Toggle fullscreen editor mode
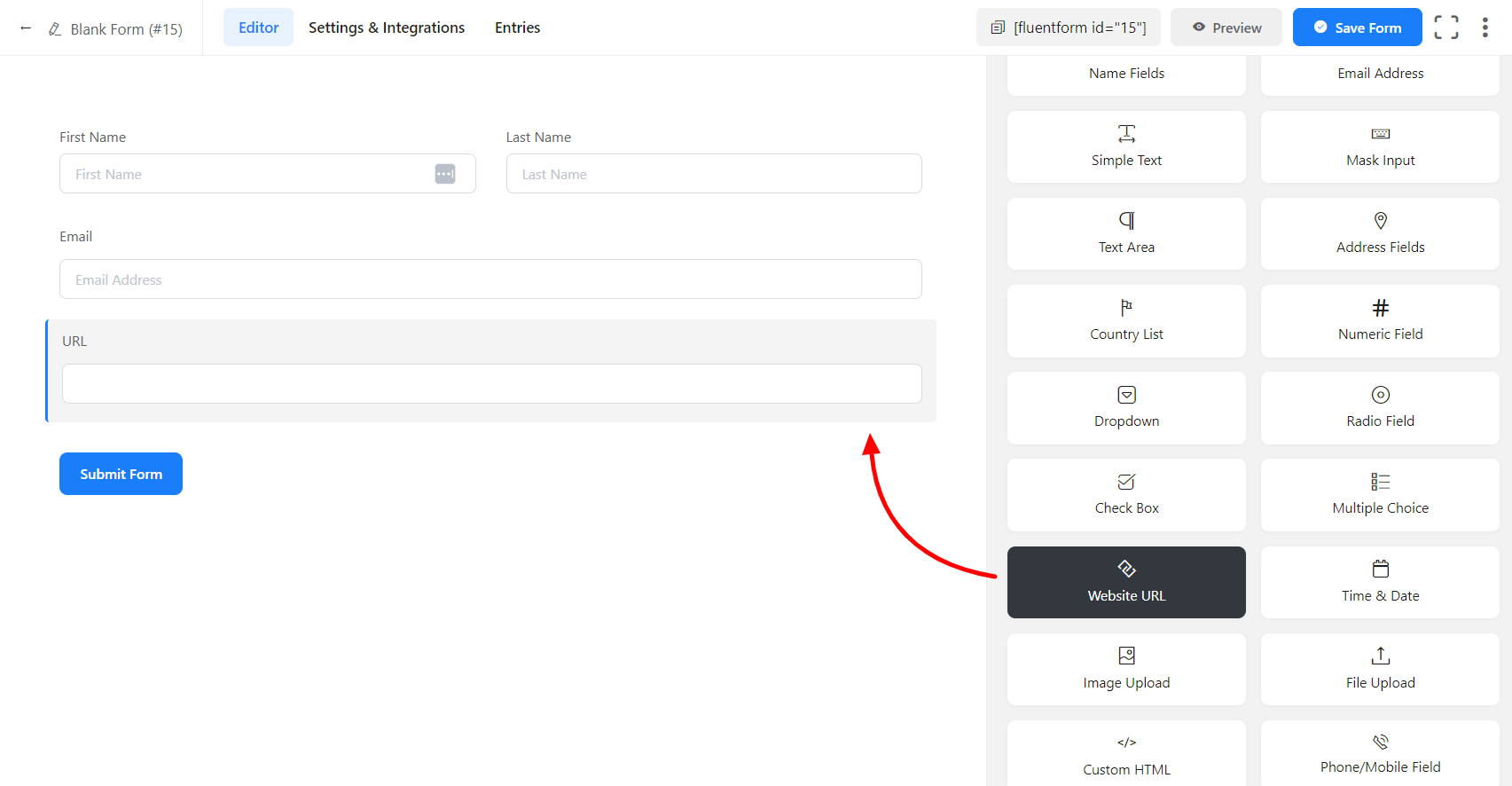The height and width of the screenshot is (786, 1512). pyautogui.click(x=1445, y=28)
